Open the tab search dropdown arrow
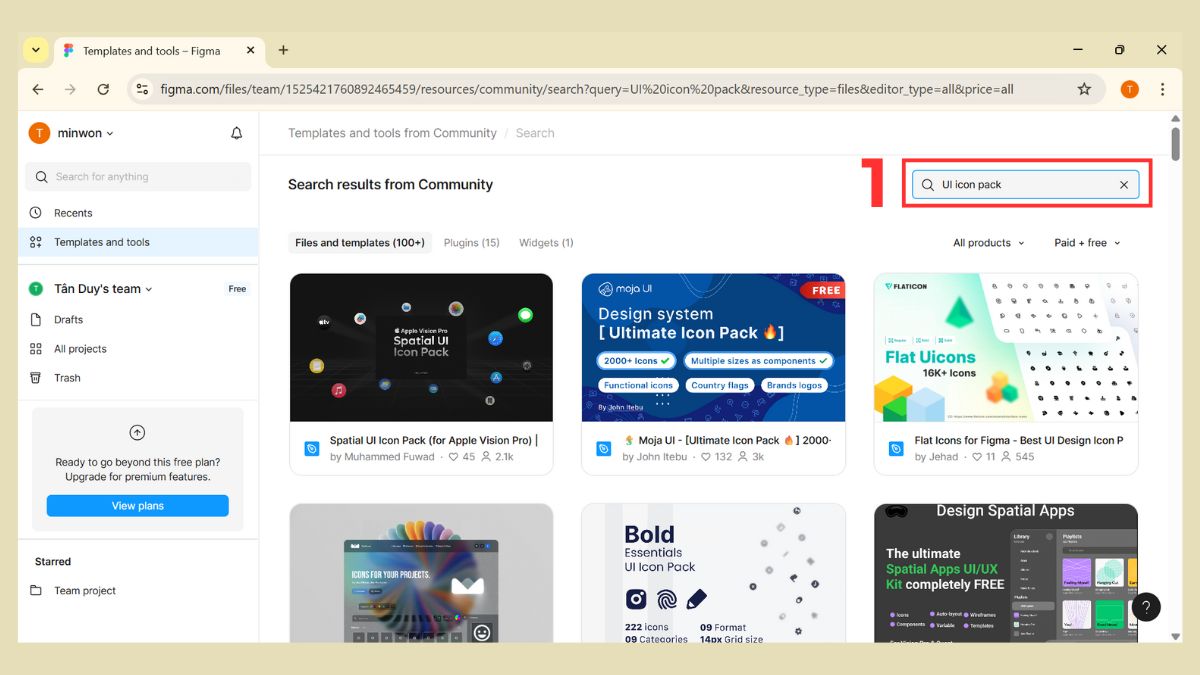 click(35, 50)
